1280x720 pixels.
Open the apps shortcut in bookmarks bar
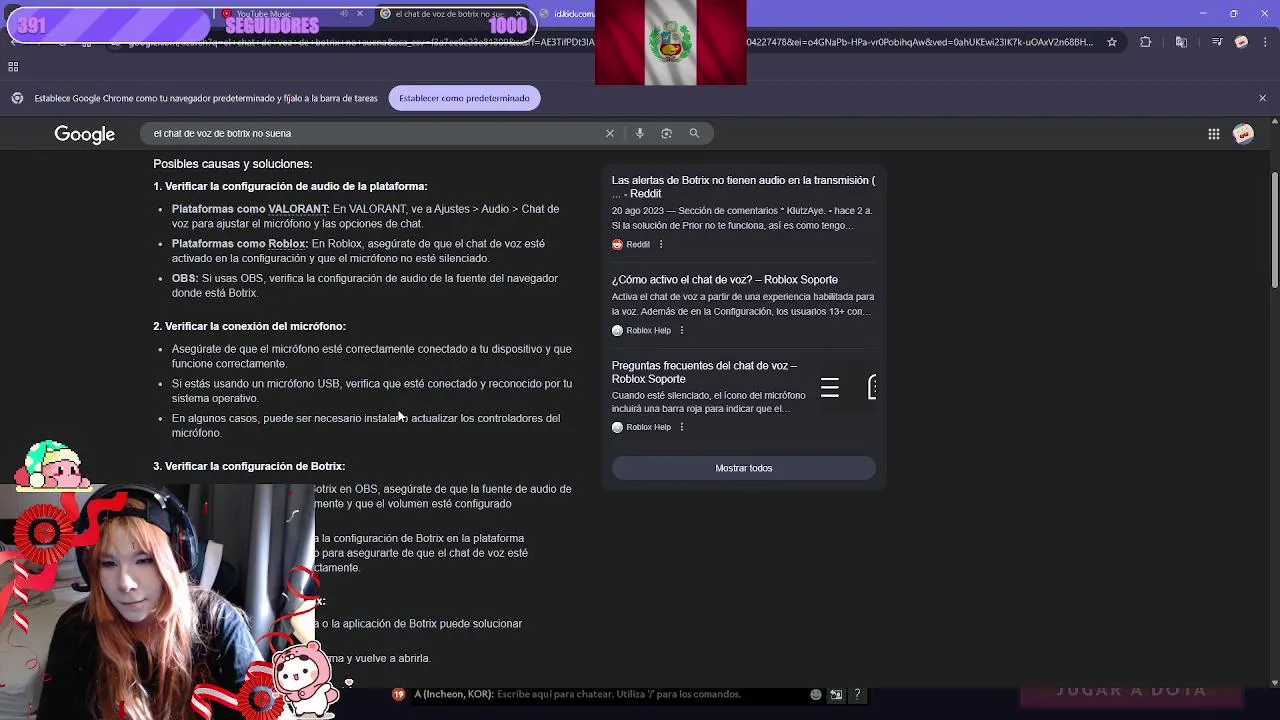[13, 67]
